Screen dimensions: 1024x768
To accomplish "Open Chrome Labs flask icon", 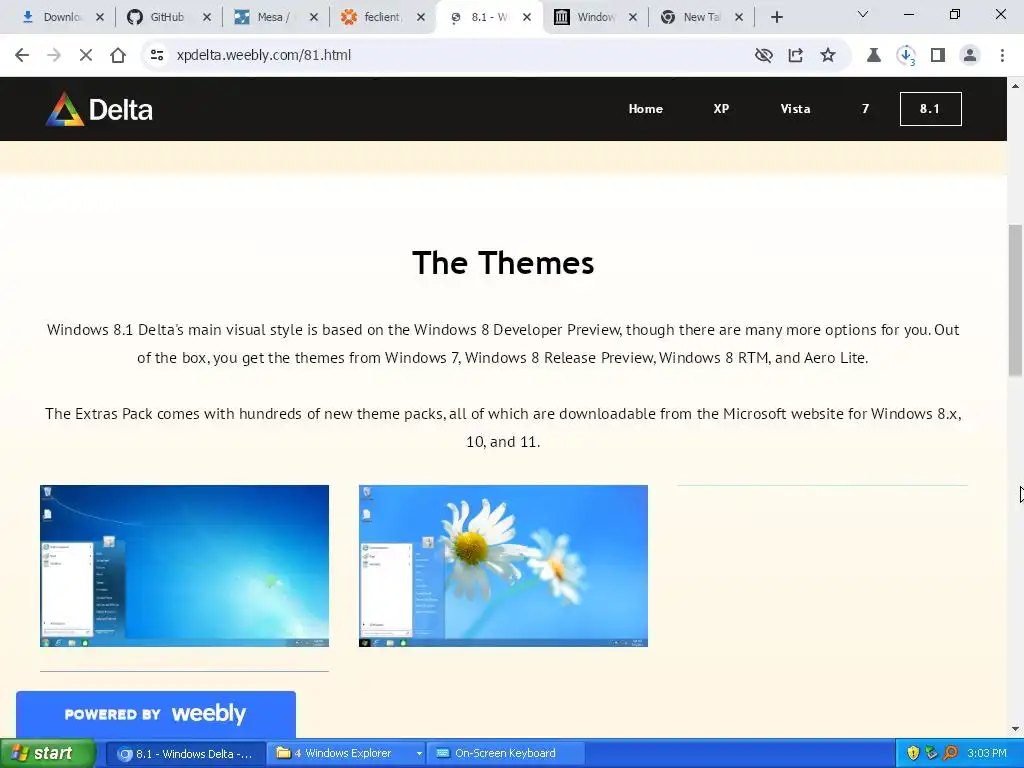I will [x=873, y=55].
